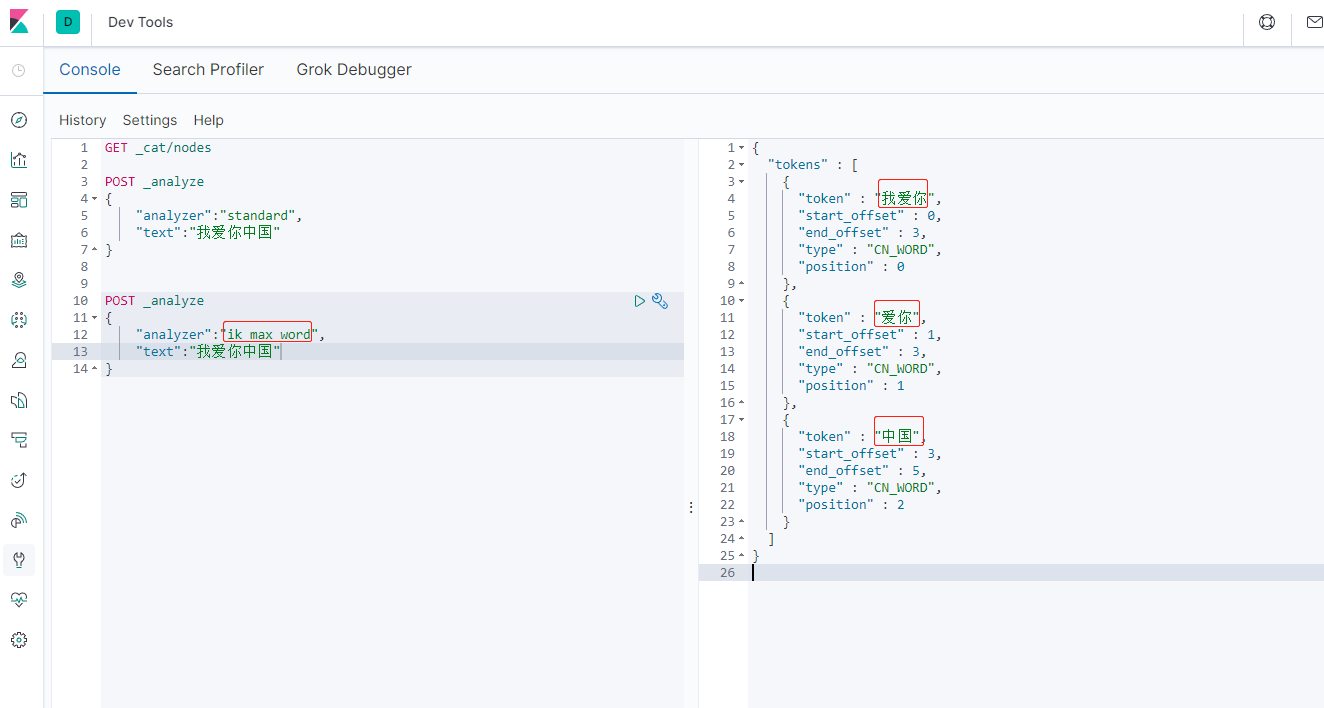Image resolution: width=1324 pixels, height=708 pixels.
Task: Open the Machine Learning sidebar icon
Action: (18, 320)
